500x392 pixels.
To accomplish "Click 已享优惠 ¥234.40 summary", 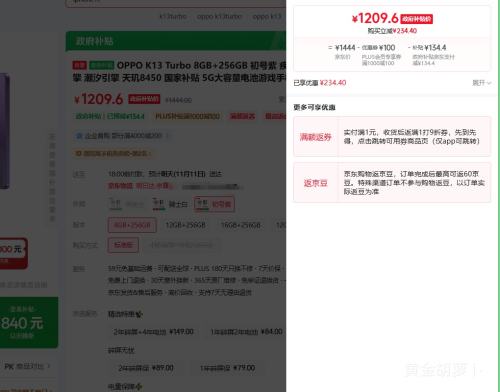I will [320, 83].
